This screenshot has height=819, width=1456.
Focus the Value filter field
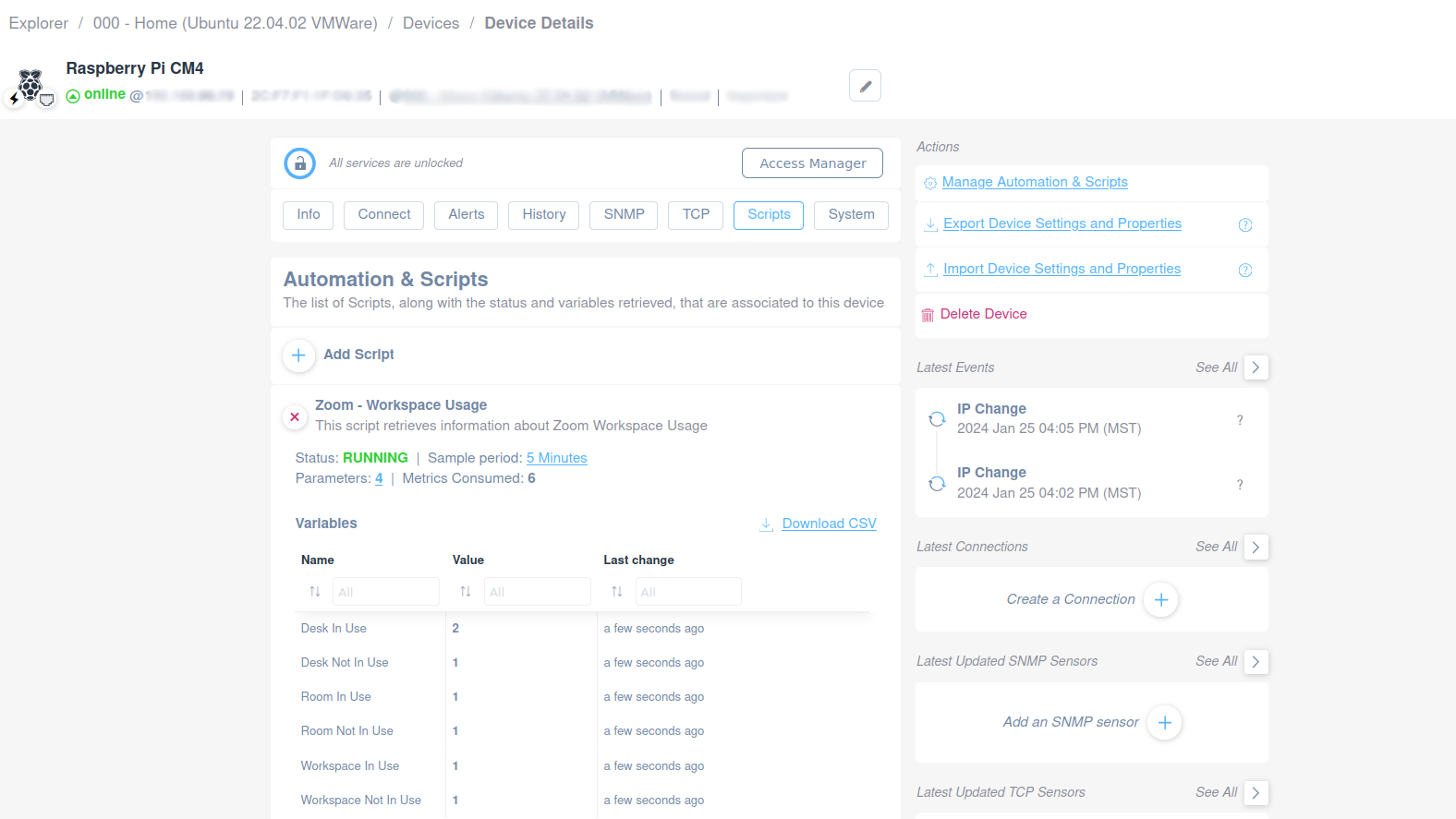coord(538,592)
